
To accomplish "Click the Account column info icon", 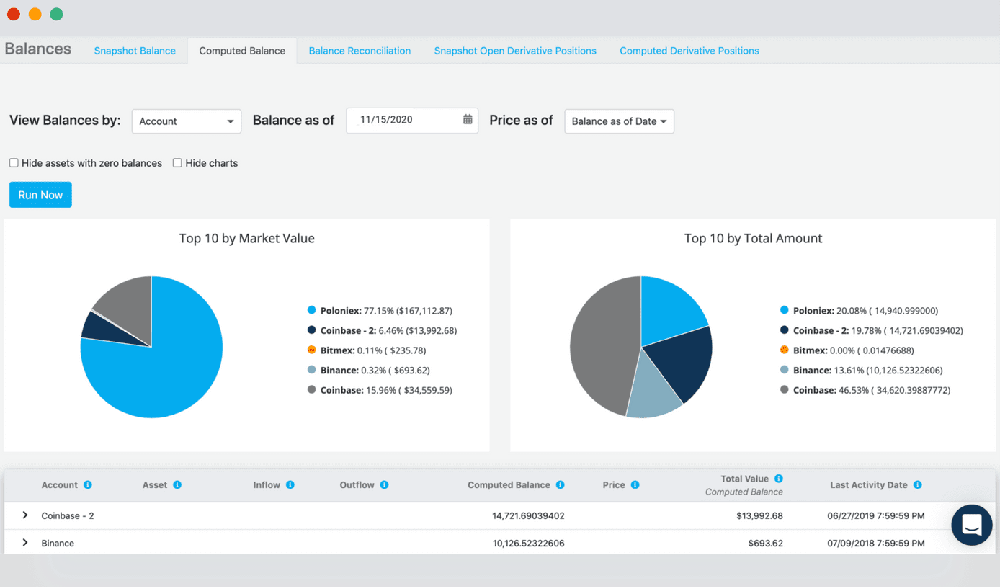I will point(87,485).
